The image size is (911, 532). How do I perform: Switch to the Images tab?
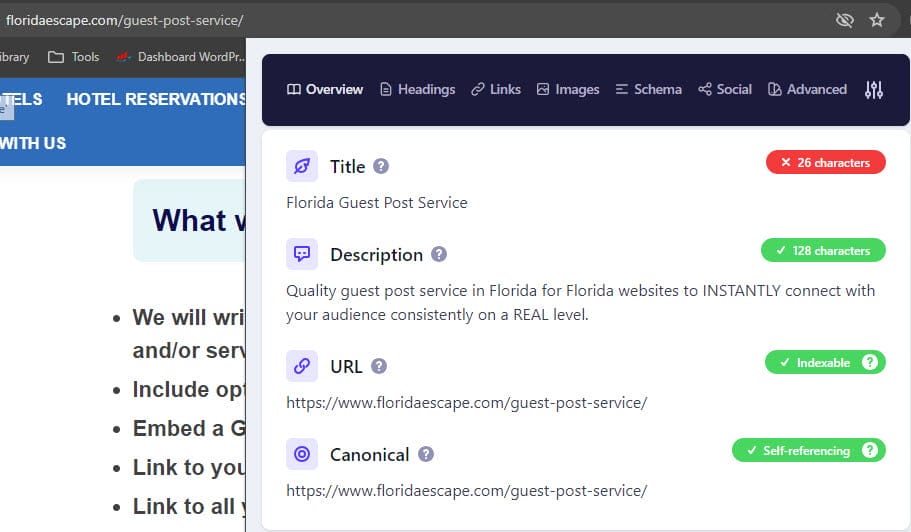568,90
